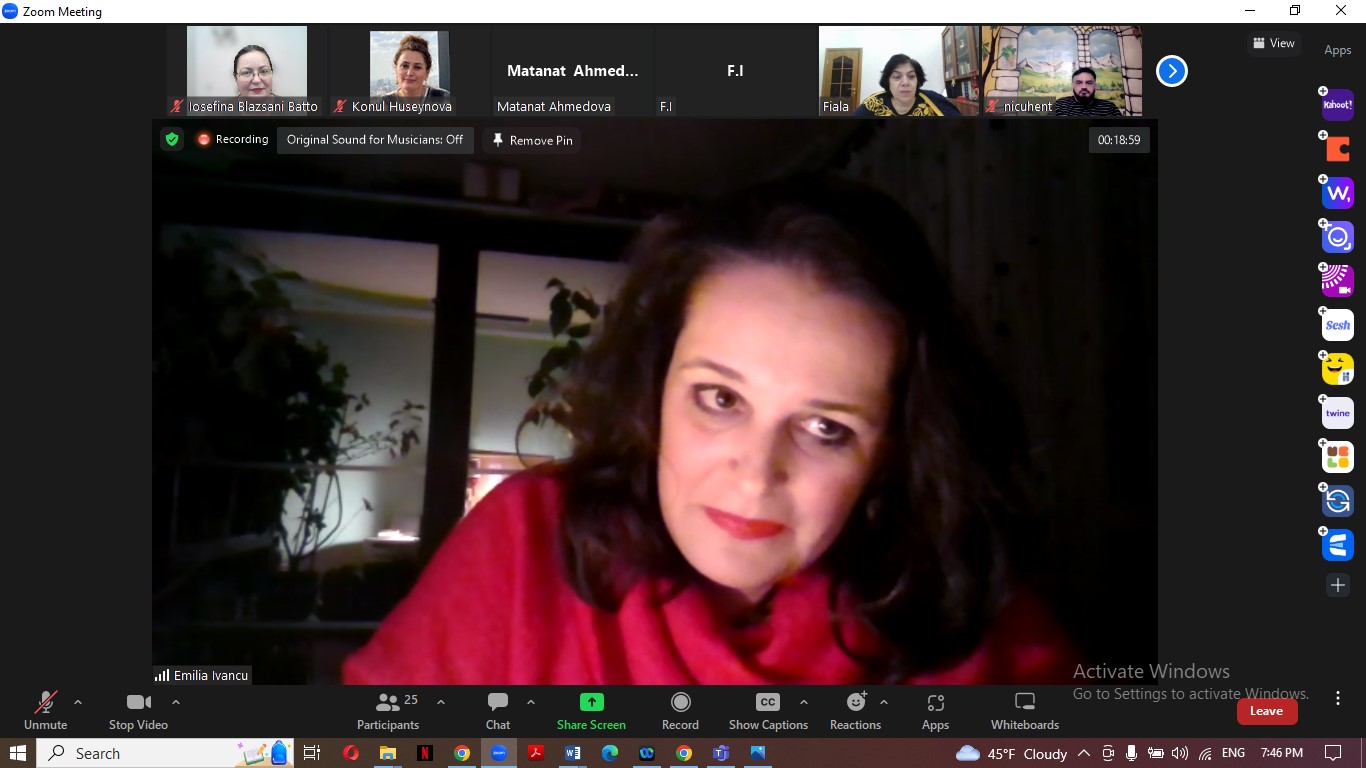Open Task View in the taskbar
The image size is (1366, 768).
point(312,753)
